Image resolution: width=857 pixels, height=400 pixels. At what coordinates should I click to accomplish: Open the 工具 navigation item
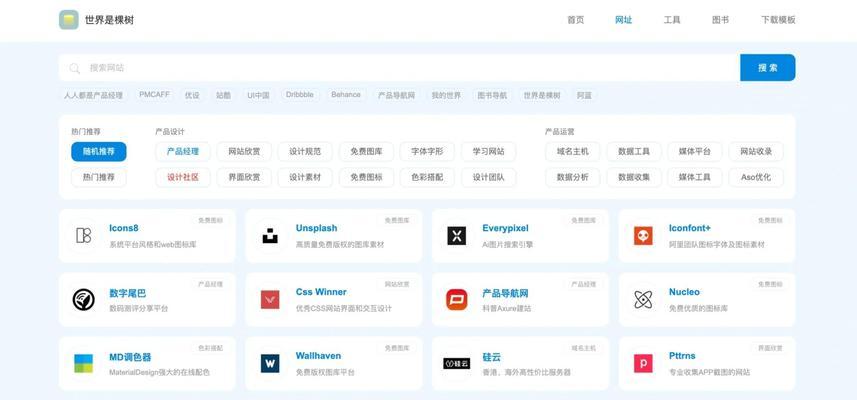coord(672,20)
